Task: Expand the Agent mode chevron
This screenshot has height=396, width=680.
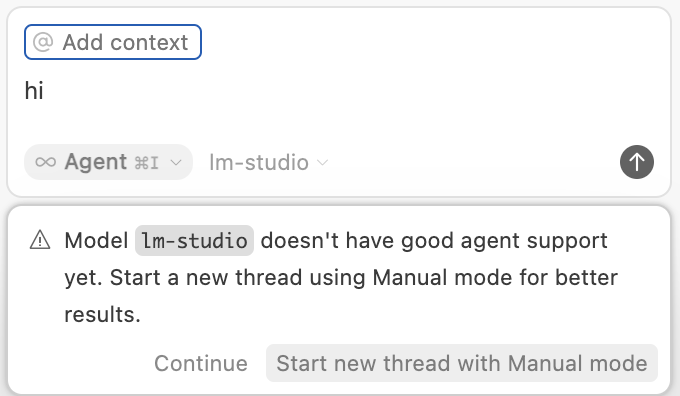Action: pyautogui.click(x=176, y=162)
